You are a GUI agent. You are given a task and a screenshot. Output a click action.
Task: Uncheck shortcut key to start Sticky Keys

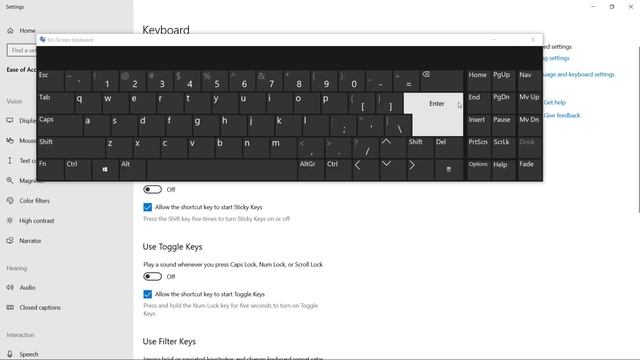[x=148, y=207]
